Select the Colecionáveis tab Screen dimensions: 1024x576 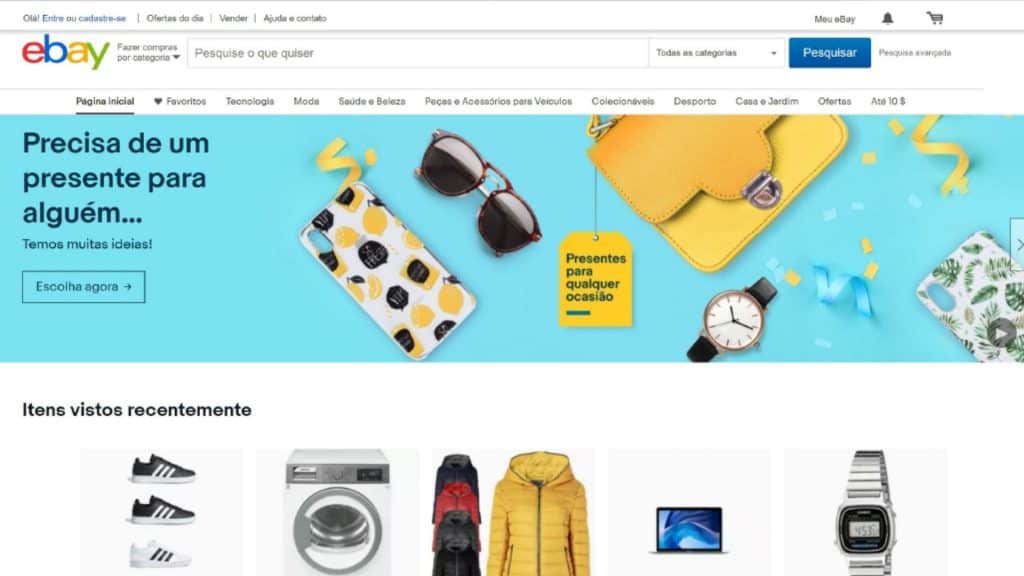point(622,101)
